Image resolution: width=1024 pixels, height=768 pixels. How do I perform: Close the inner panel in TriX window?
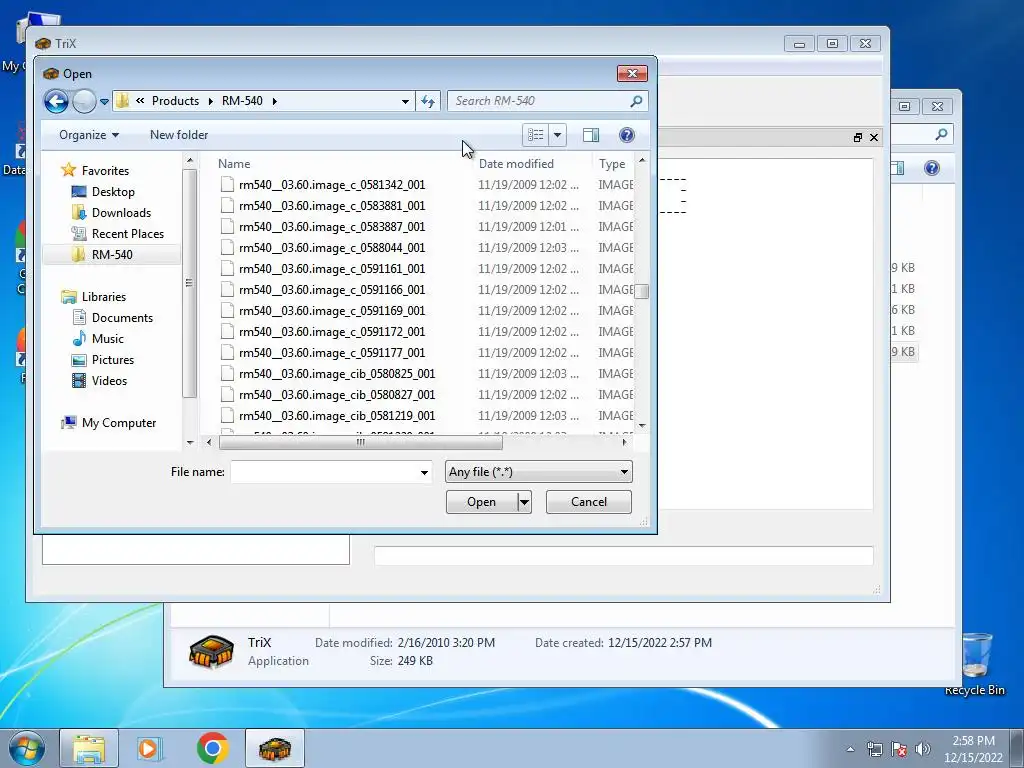[874, 138]
